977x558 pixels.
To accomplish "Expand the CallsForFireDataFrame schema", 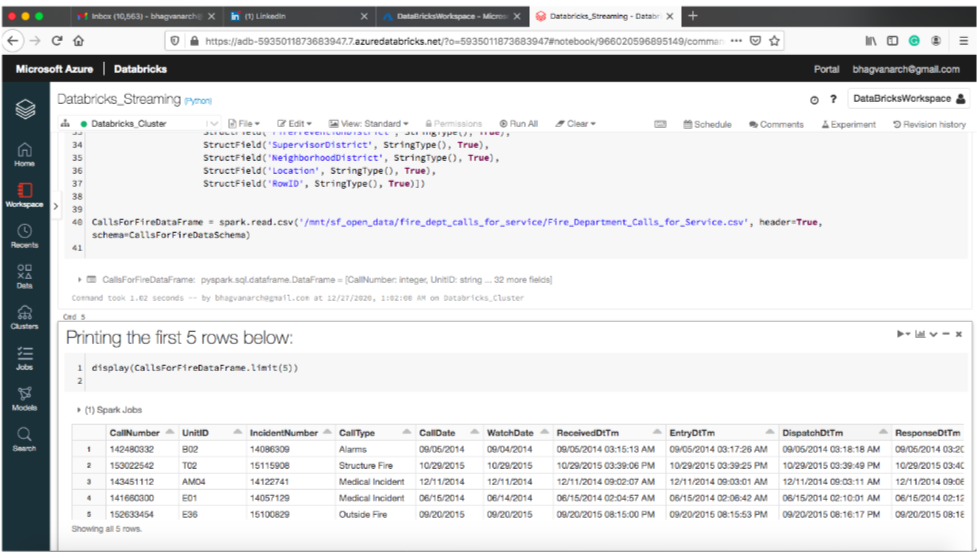I will coord(79,280).
